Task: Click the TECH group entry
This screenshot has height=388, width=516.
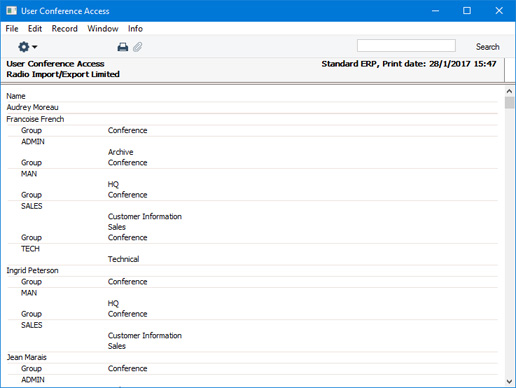Action: 30,249
